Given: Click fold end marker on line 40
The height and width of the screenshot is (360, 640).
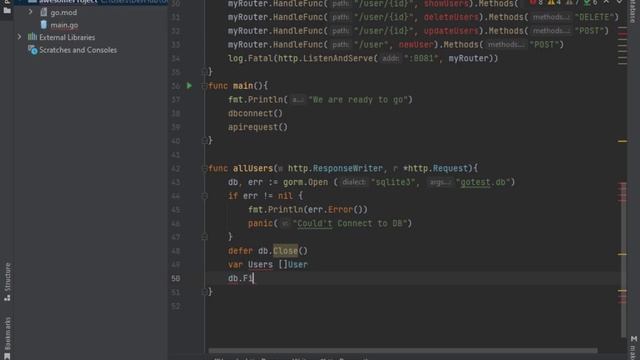Looking at the screenshot, I should (204, 140).
